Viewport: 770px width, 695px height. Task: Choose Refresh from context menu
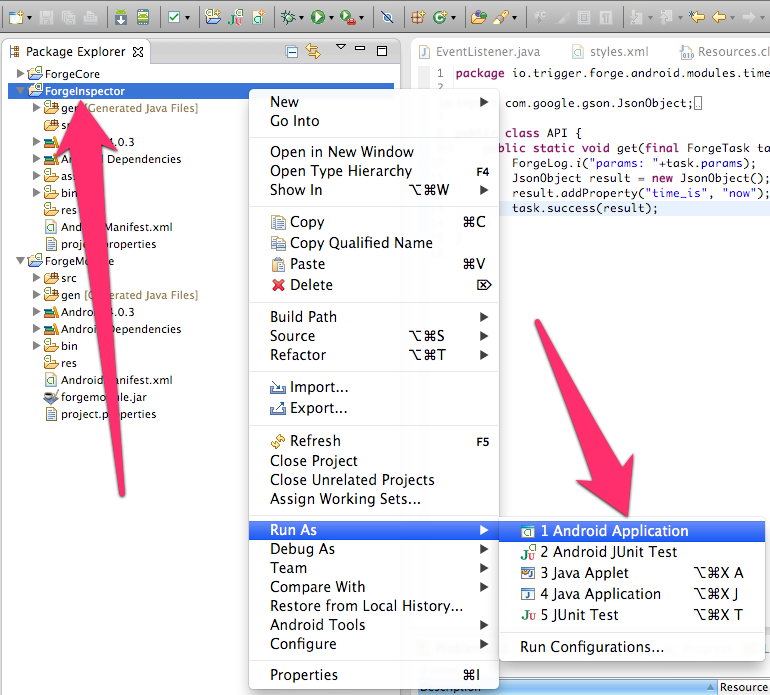pyautogui.click(x=374, y=441)
